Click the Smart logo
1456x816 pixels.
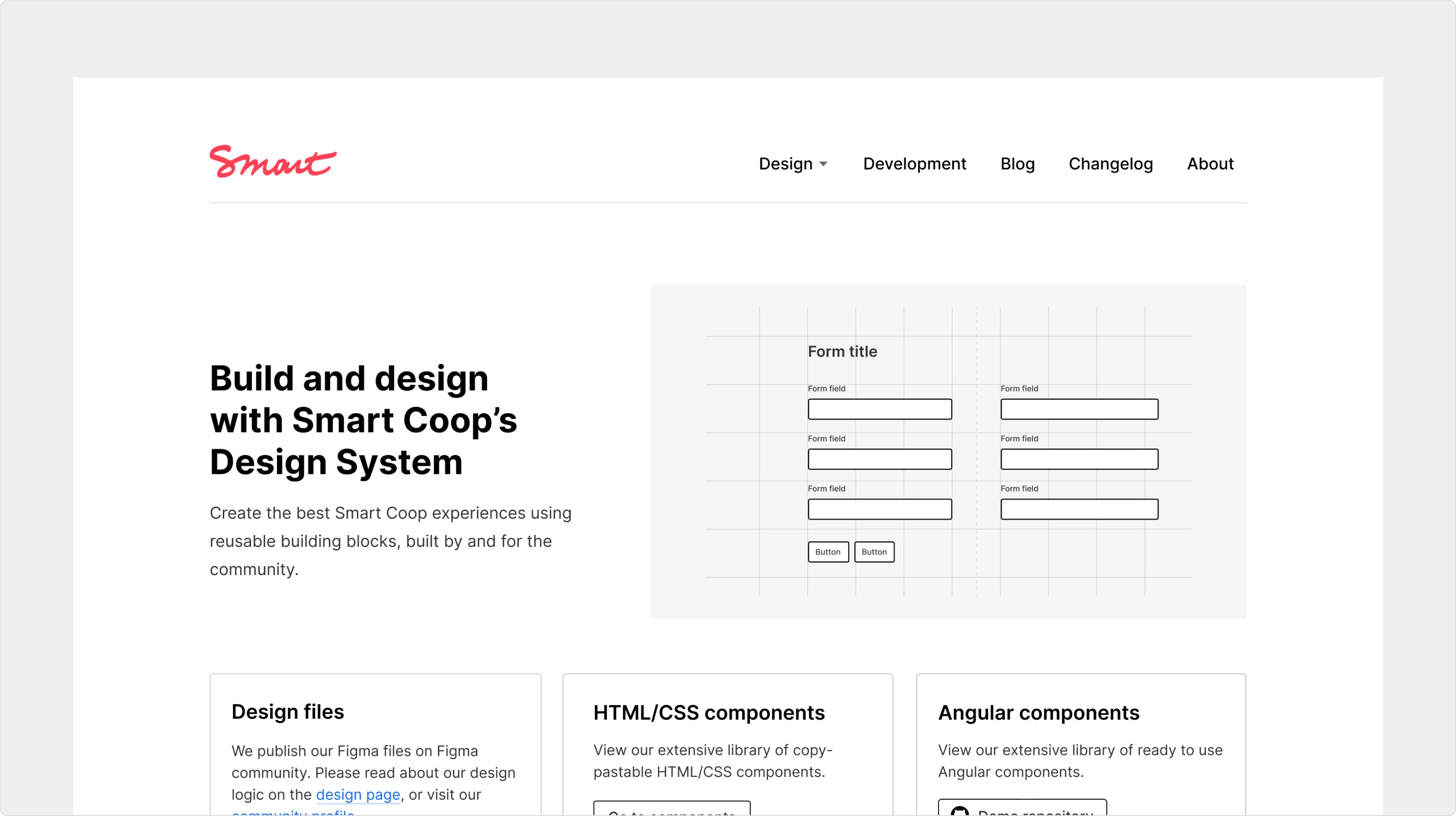coord(273,162)
